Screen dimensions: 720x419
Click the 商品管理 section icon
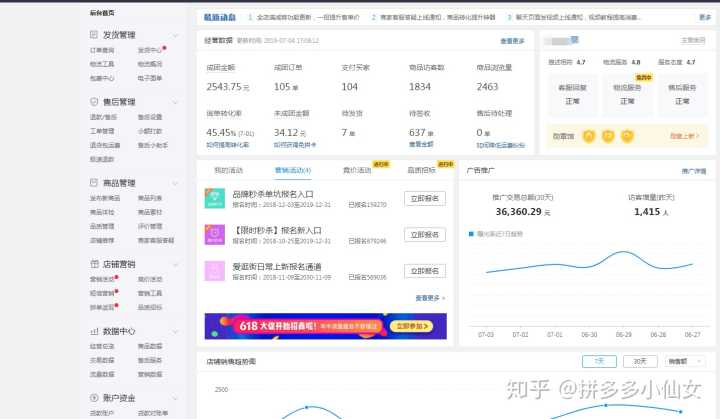coord(95,183)
